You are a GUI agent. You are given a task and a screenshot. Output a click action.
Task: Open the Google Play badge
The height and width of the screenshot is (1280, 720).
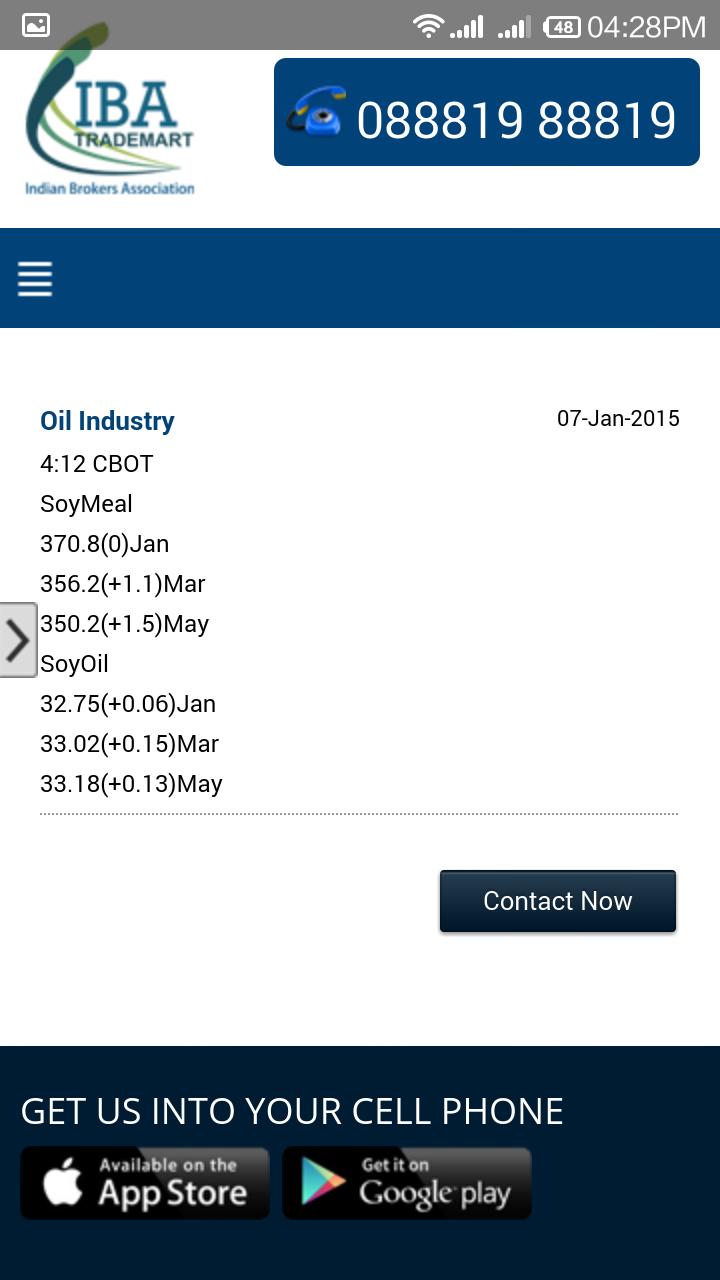(407, 1183)
